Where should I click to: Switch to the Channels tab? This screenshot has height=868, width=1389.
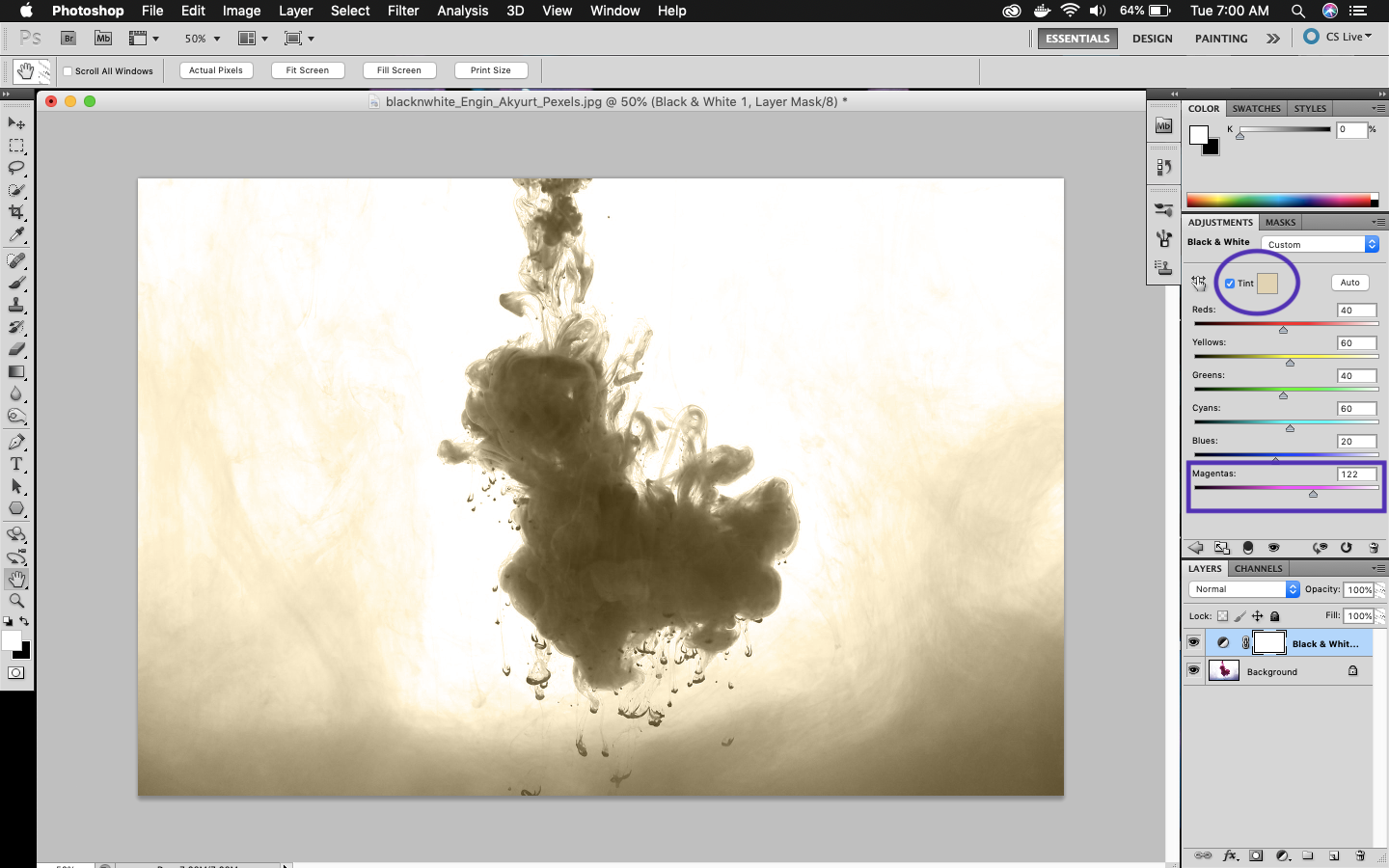click(1259, 569)
